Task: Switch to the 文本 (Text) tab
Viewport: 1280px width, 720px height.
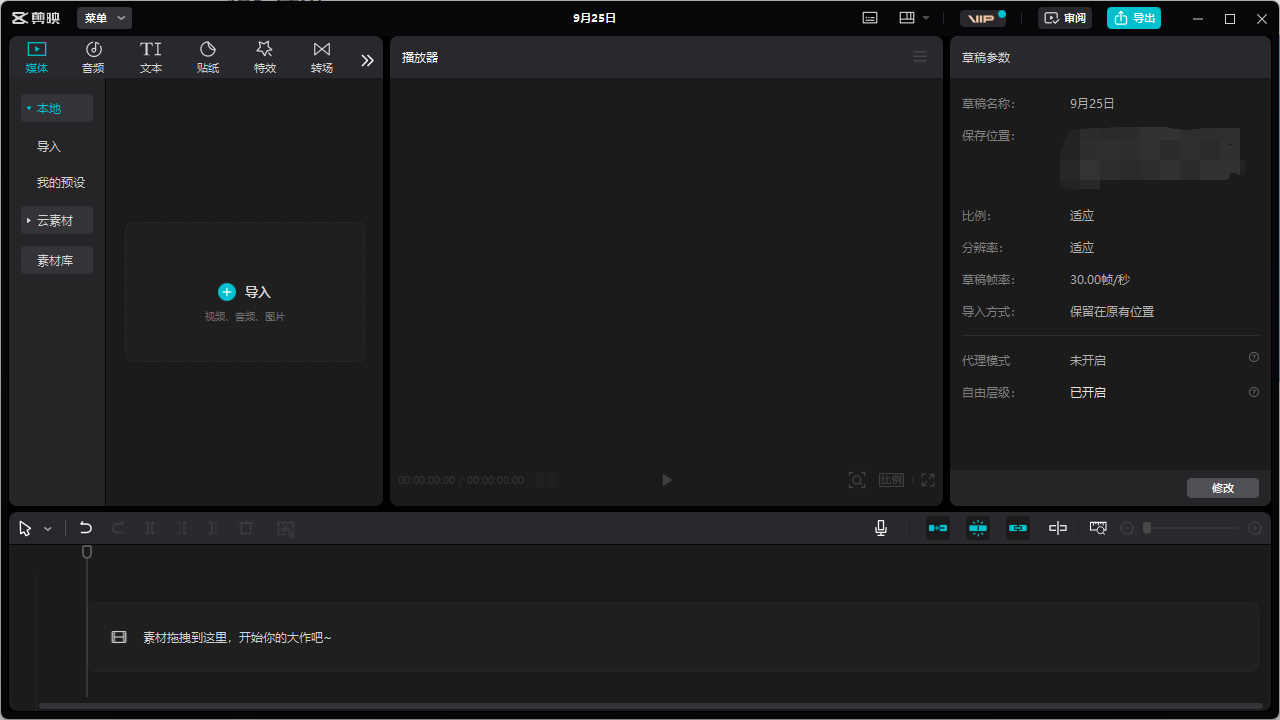Action: tap(151, 57)
